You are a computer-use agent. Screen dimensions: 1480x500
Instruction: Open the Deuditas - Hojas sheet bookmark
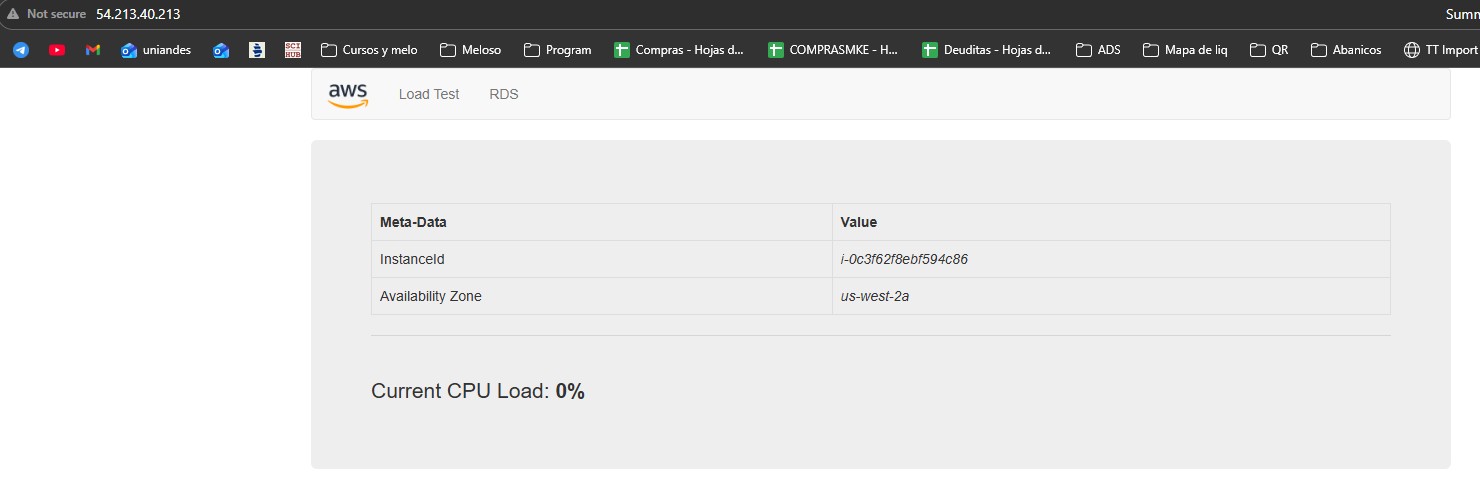(x=987, y=49)
